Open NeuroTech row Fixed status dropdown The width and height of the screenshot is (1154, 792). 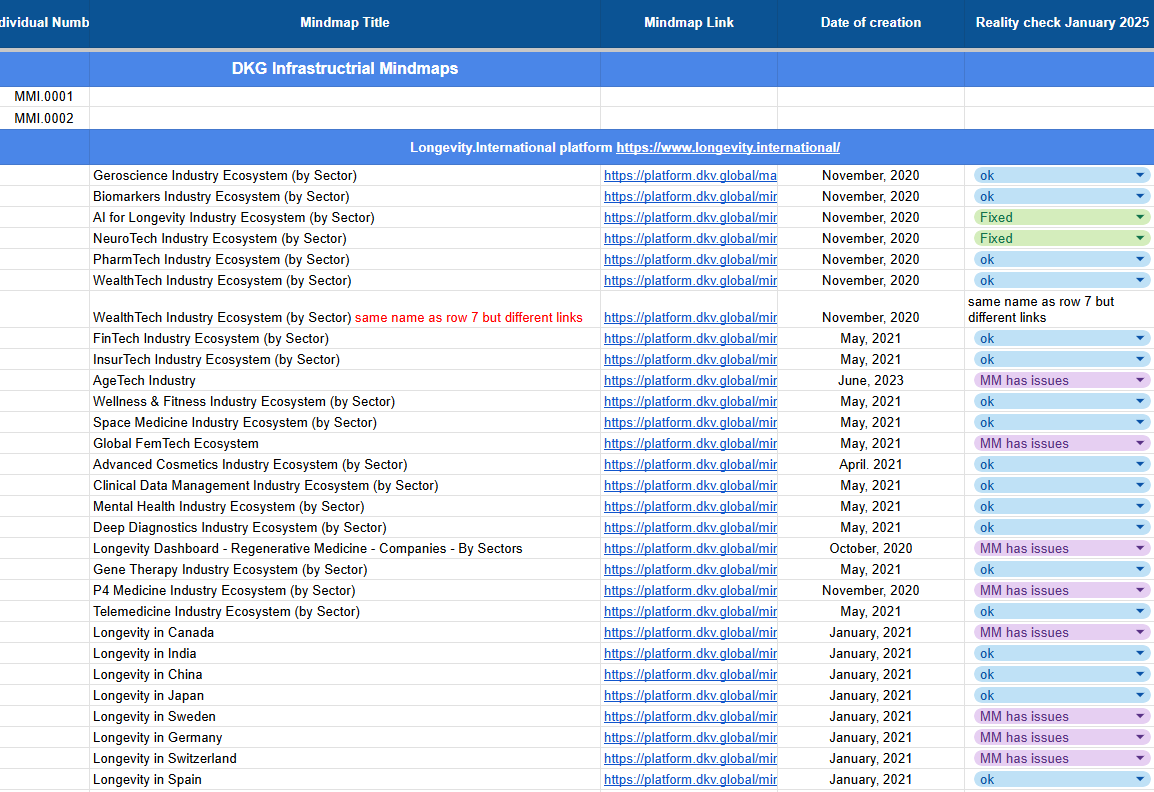(1139, 238)
